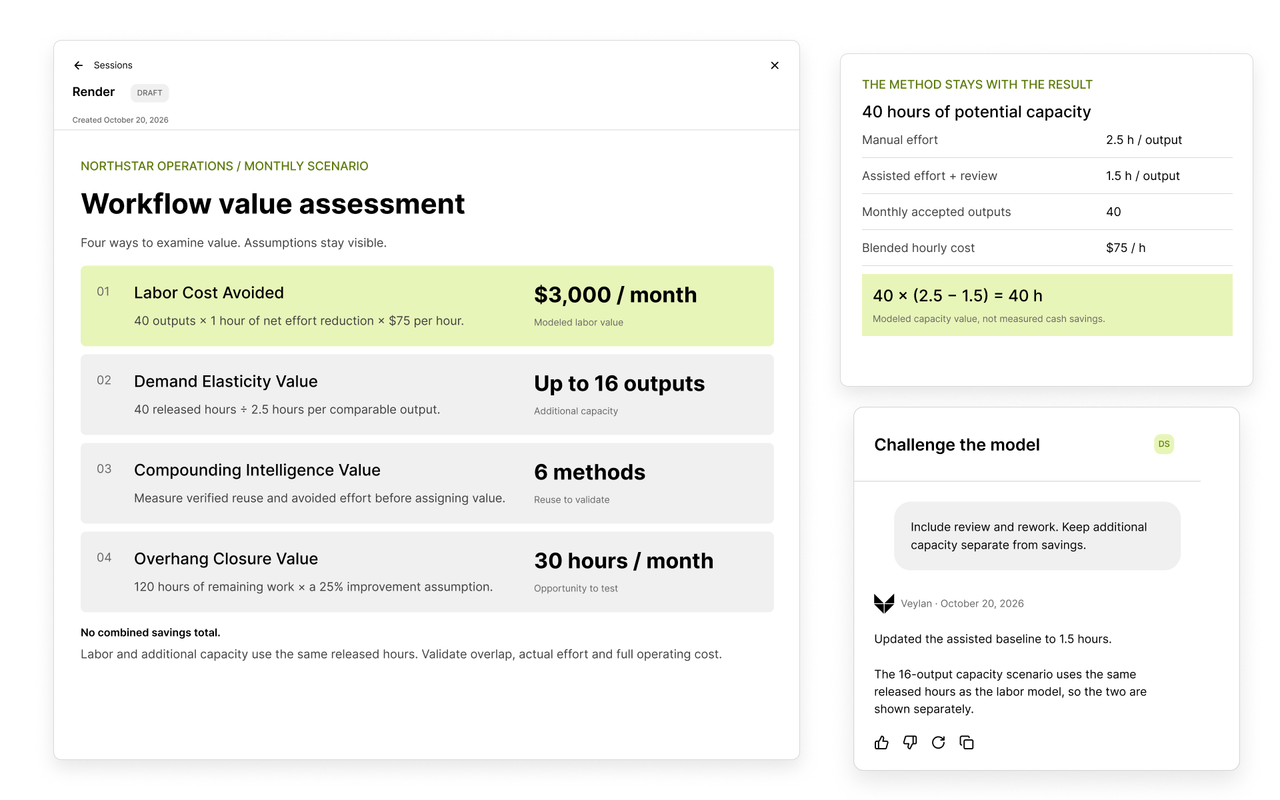Viewport: 1280px width, 800px height.
Task: Click the "Opportunity to test" caption
Action: (576, 588)
